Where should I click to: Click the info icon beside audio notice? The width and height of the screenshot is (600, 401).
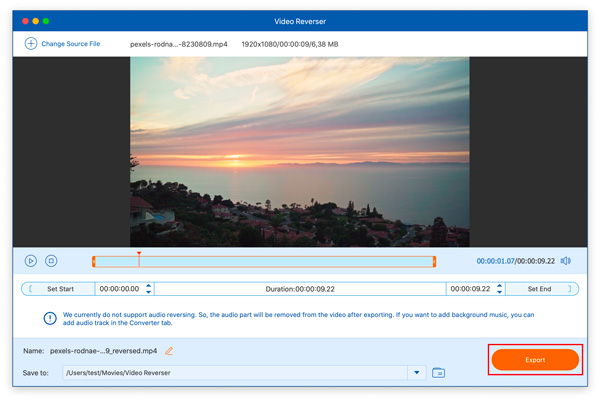click(50, 319)
